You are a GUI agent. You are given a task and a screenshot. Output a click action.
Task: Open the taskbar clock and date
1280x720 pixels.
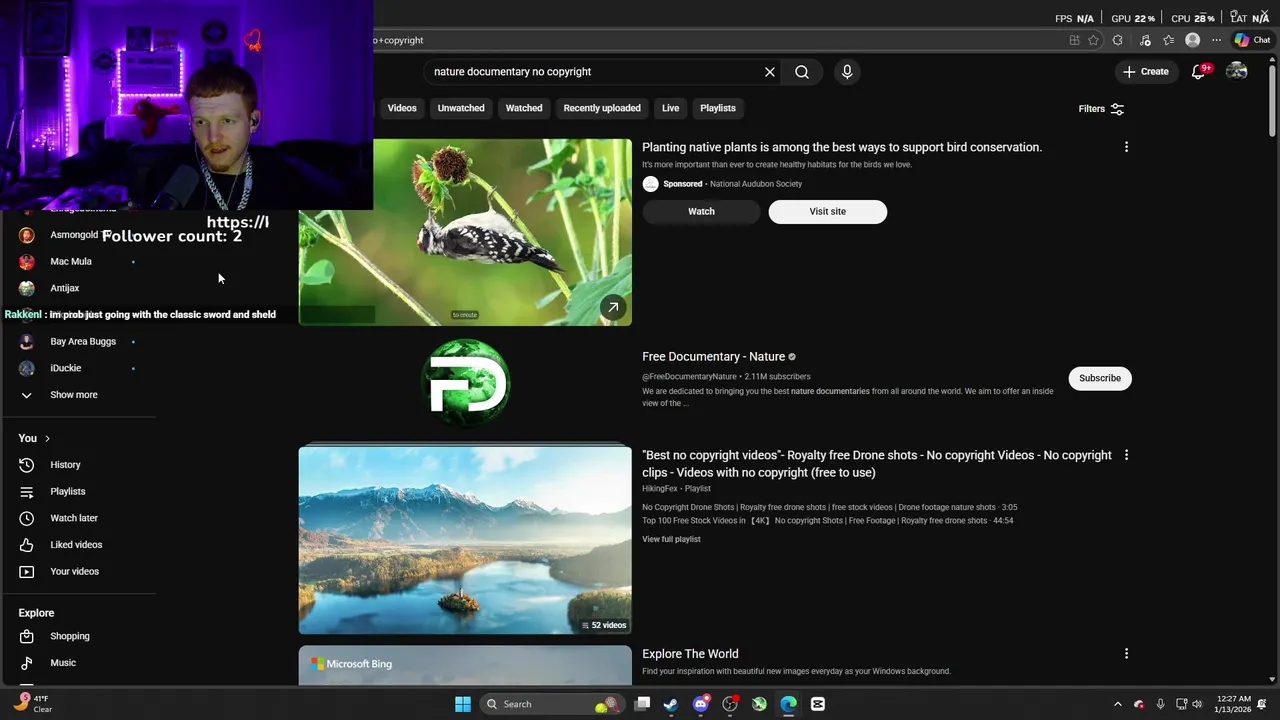point(1234,704)
